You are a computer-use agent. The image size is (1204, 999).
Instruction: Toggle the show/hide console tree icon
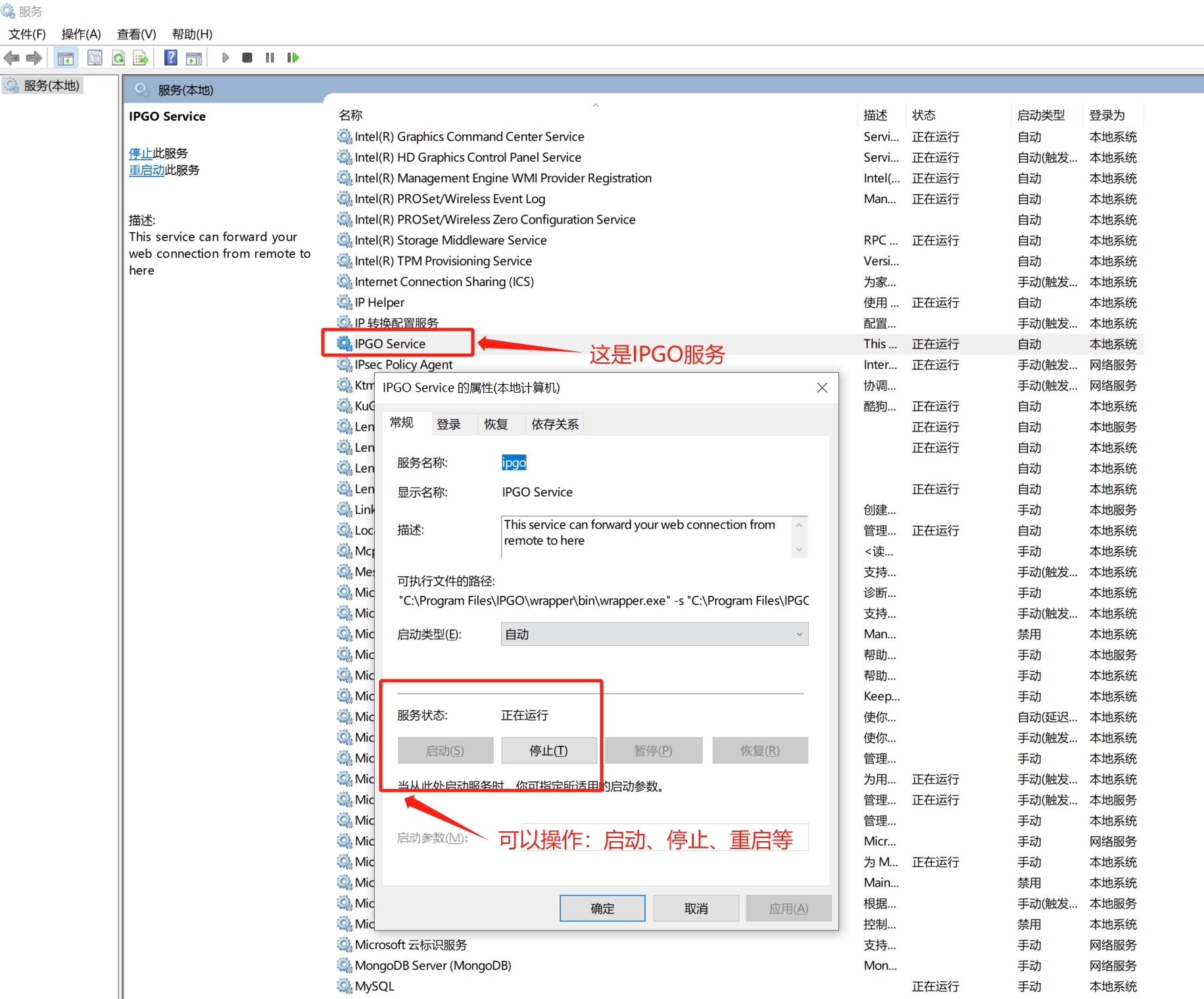[x=66, y=58]
